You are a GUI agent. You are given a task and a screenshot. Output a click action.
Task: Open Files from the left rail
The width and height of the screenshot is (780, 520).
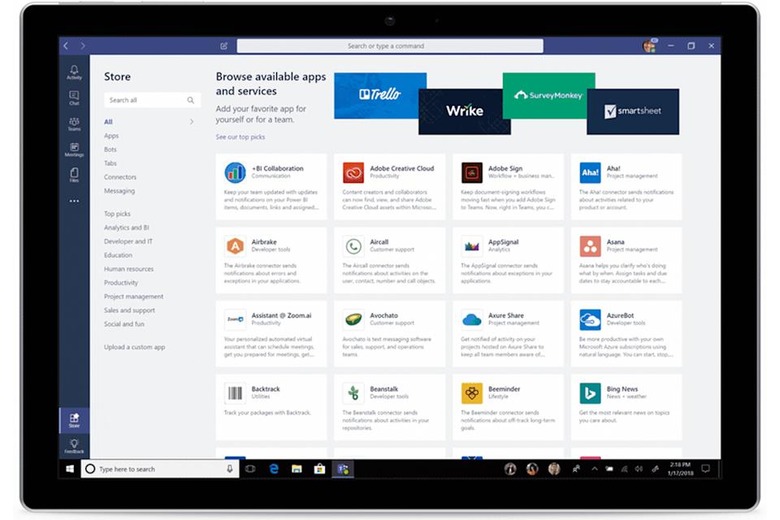pos(74,175)
